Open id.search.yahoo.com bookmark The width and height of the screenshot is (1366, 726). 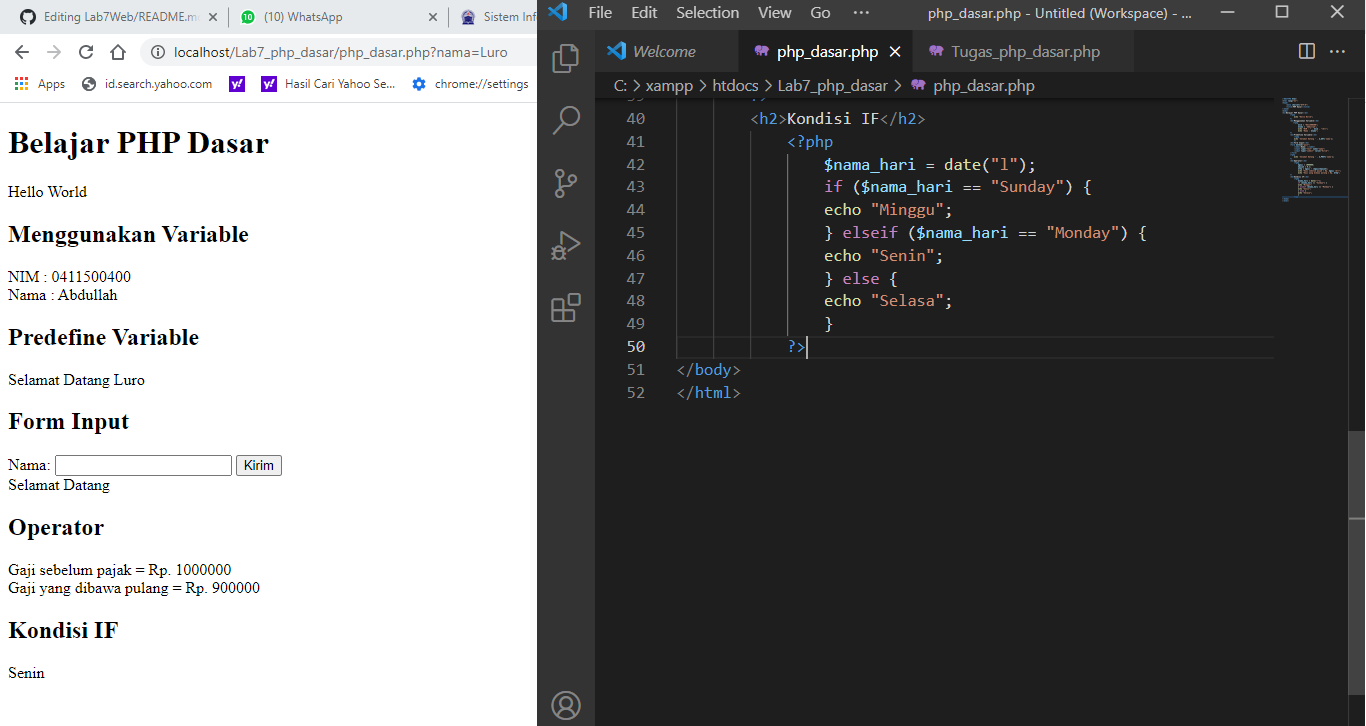point(147,84)
